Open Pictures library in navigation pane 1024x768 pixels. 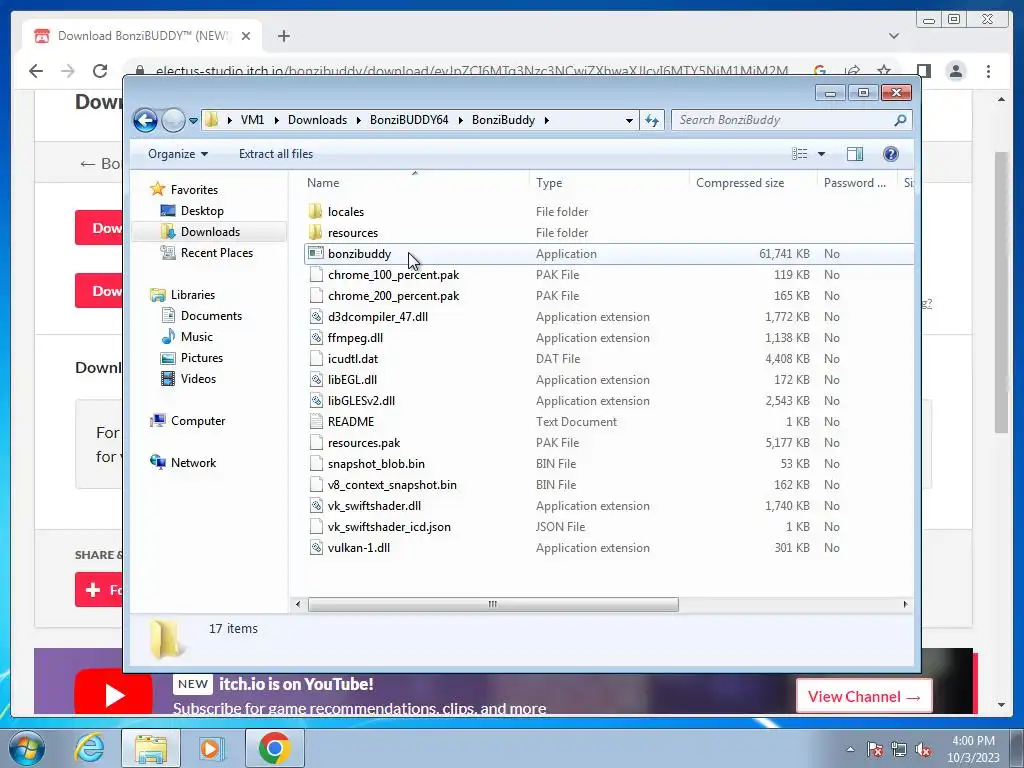click(202, 358)
